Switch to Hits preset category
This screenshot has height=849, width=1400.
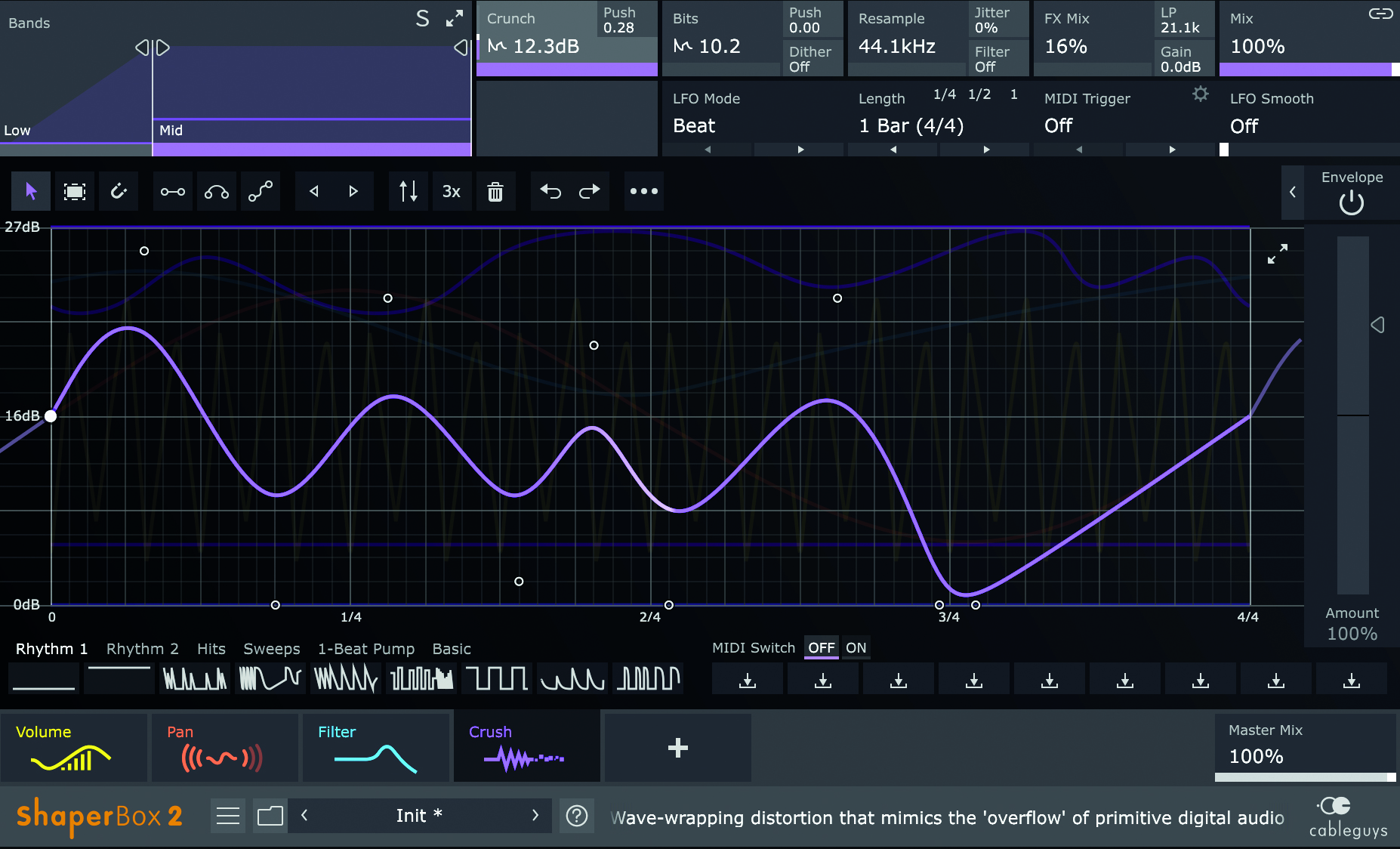pyautogui.click(x=211, y=649)
